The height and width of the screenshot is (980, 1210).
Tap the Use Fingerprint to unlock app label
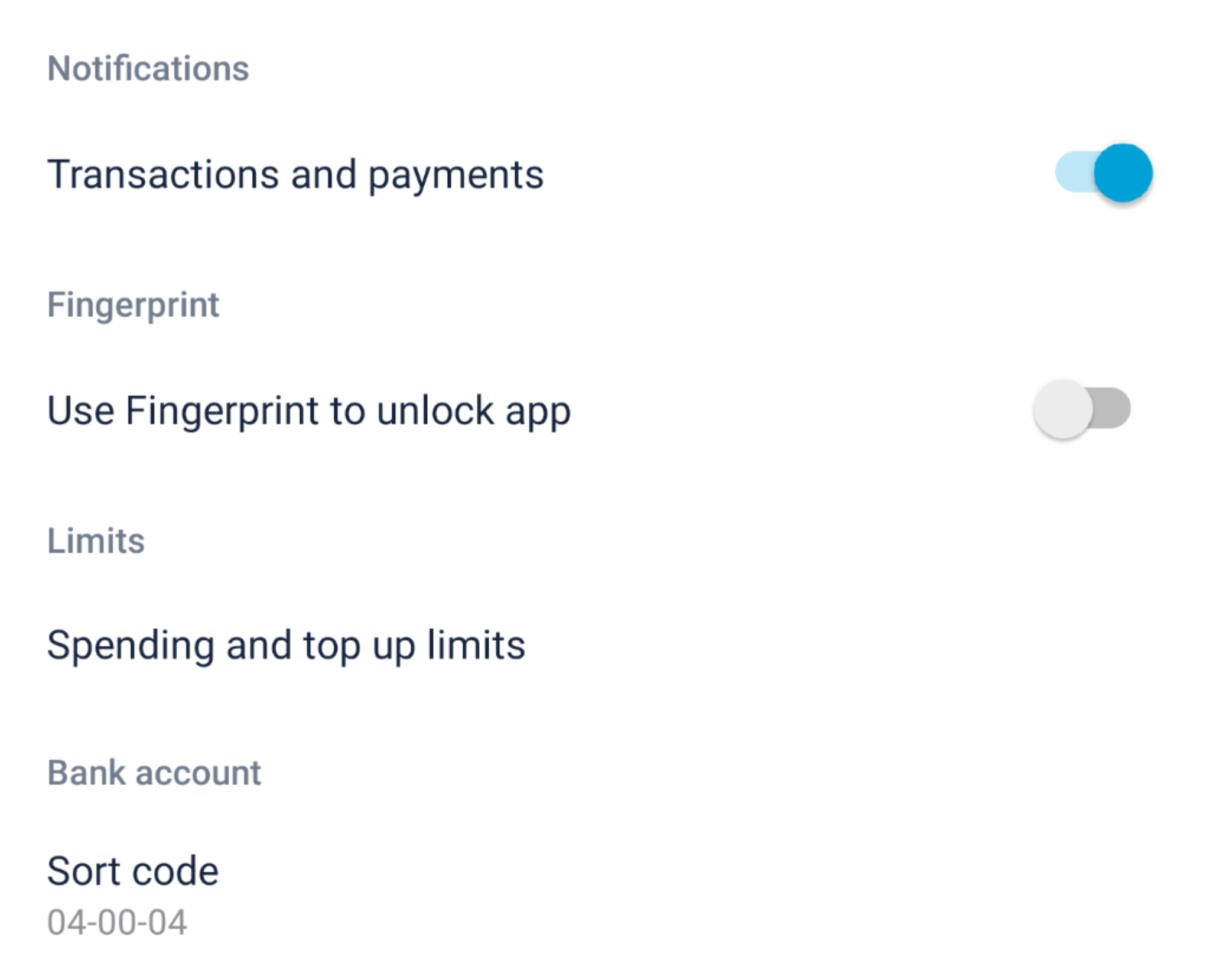[x=308, y=411]
